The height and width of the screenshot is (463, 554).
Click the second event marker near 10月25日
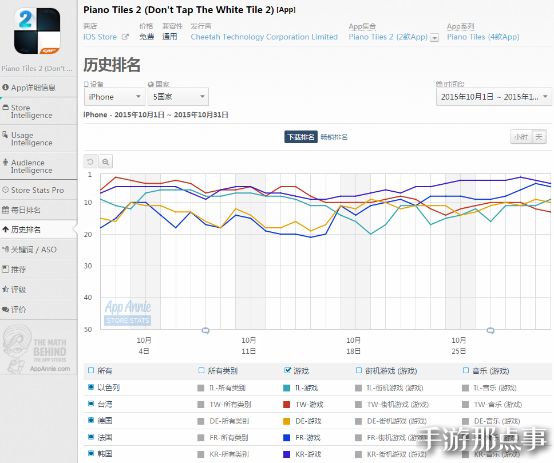(x=490, y=330)
